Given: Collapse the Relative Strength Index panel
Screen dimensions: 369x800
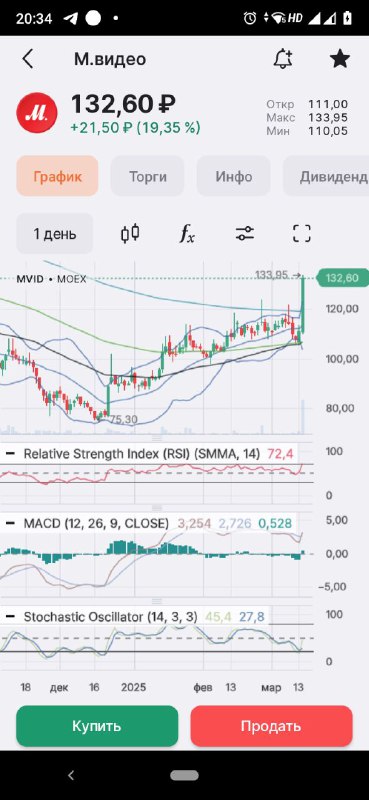Looking at the screenshot, I should [x=10, y=453].
